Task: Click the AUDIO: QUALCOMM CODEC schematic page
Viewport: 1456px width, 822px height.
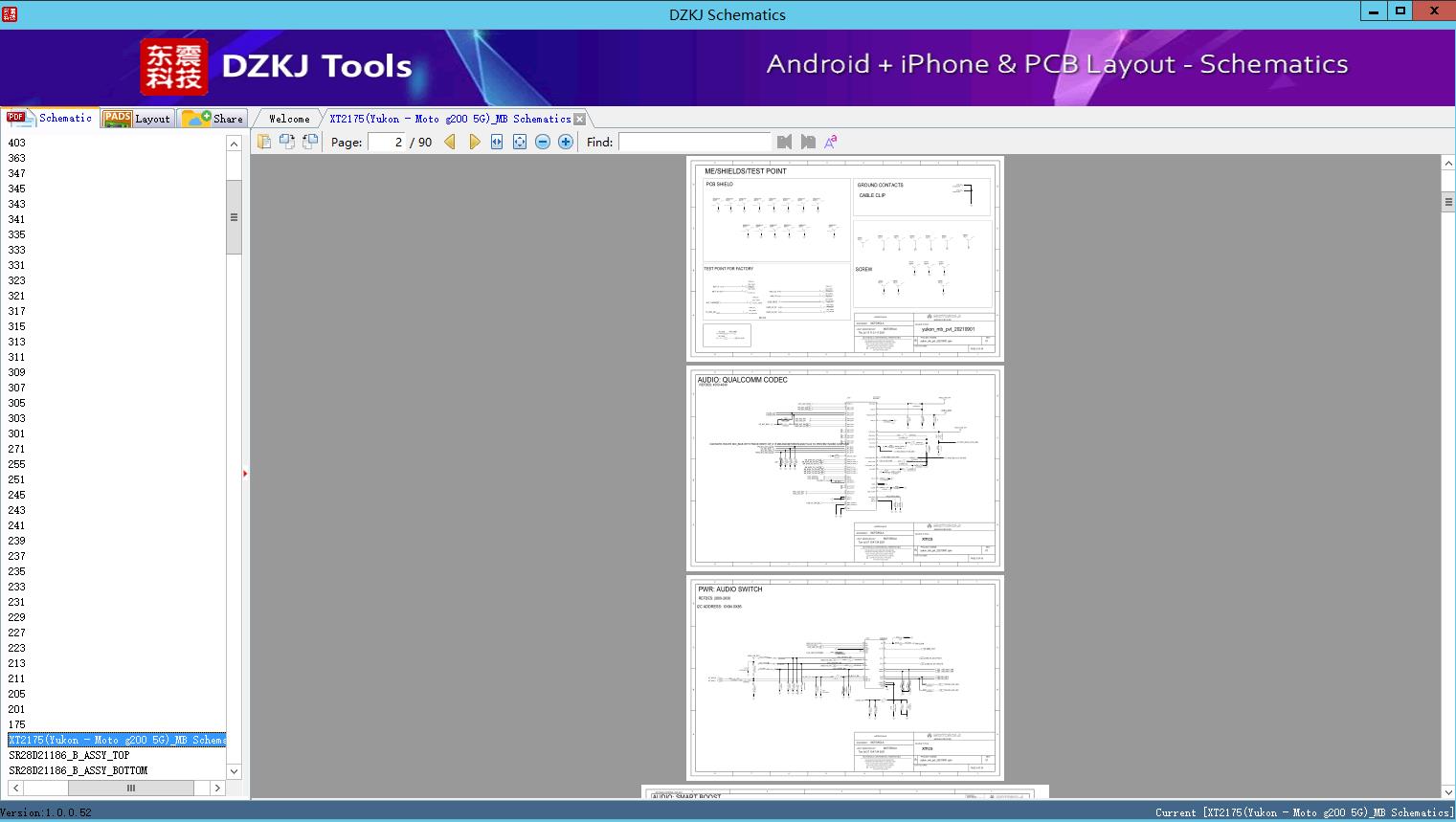Action: tap(845, 469)
